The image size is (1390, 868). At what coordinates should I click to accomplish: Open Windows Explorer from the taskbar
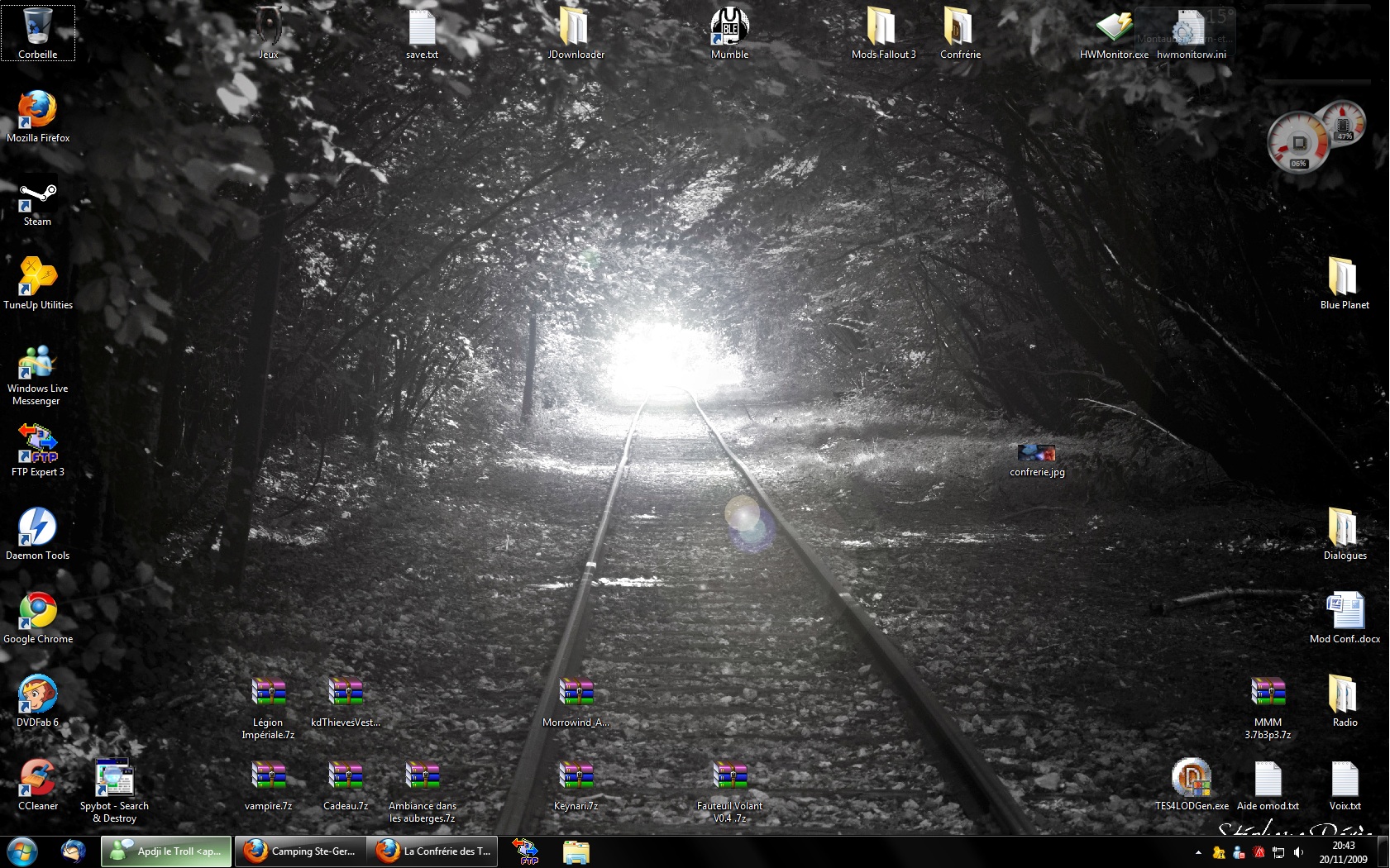[576, 851]
